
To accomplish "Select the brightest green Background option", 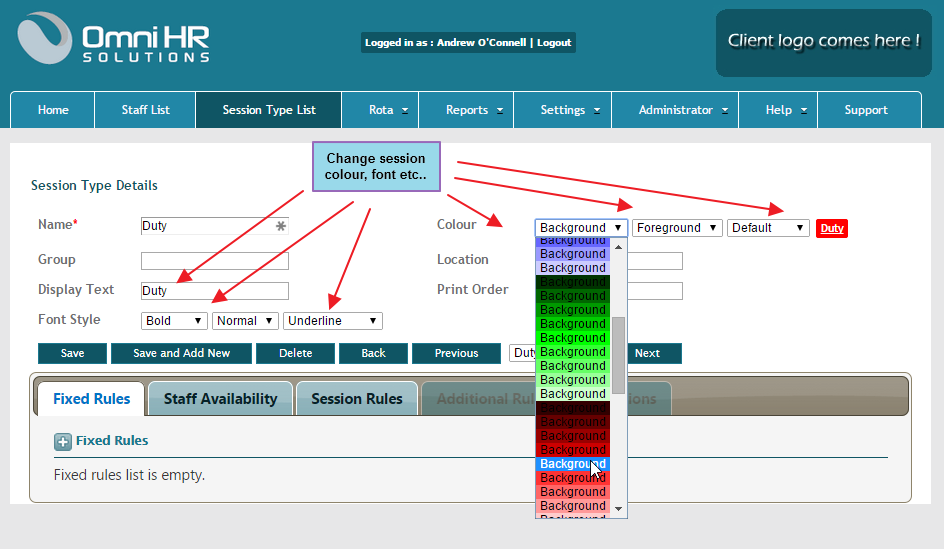I will coord(573,338).
